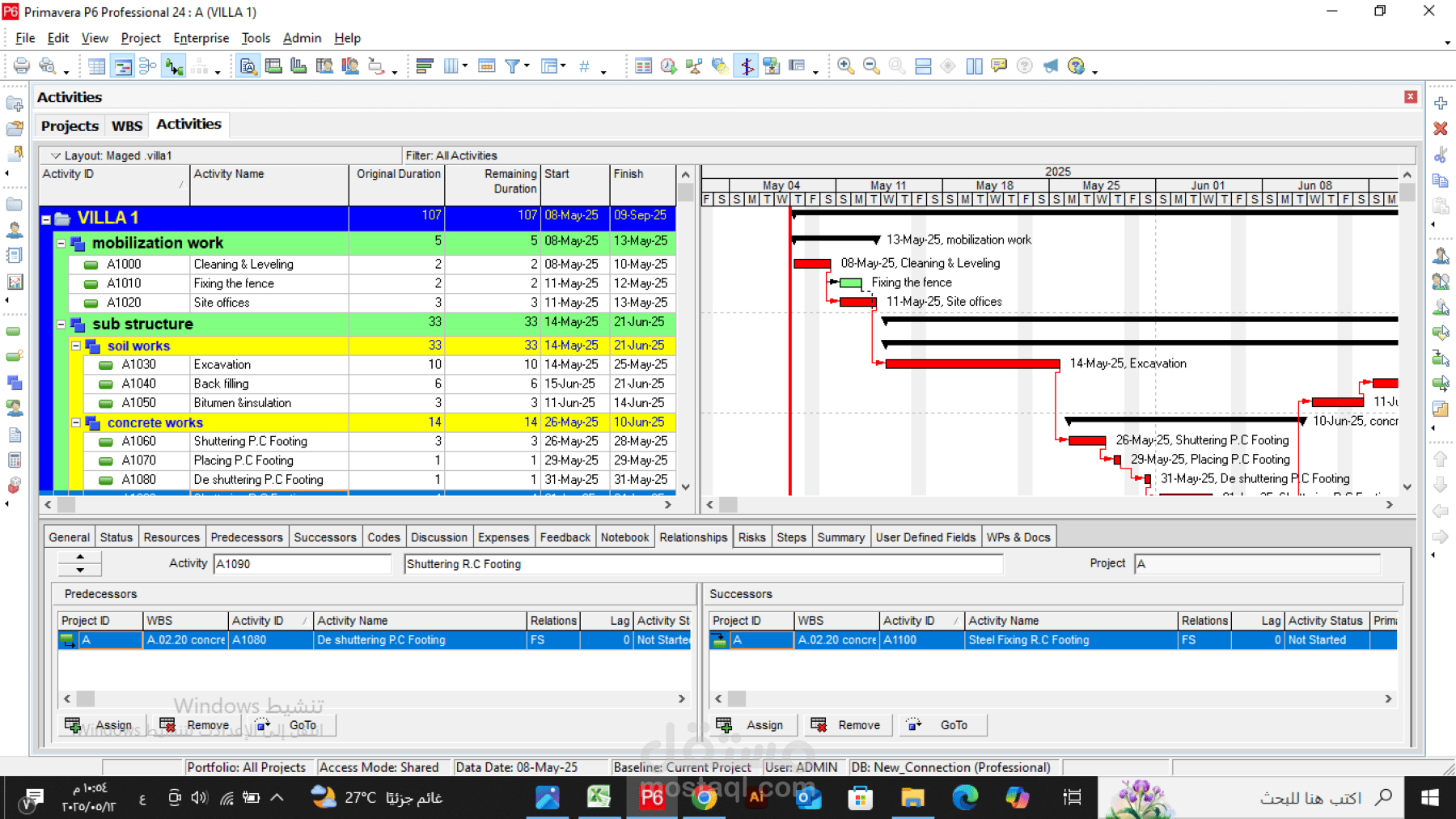Close the Activities window with red X
Screen dimensions: 1456x819
tap(1411, 97)
